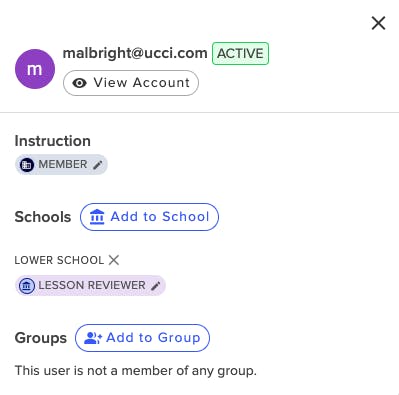Click the school icon on LESSON REVIEWER chip
Viewport: 399px width, 395px height.
click(x=27, y=286)
